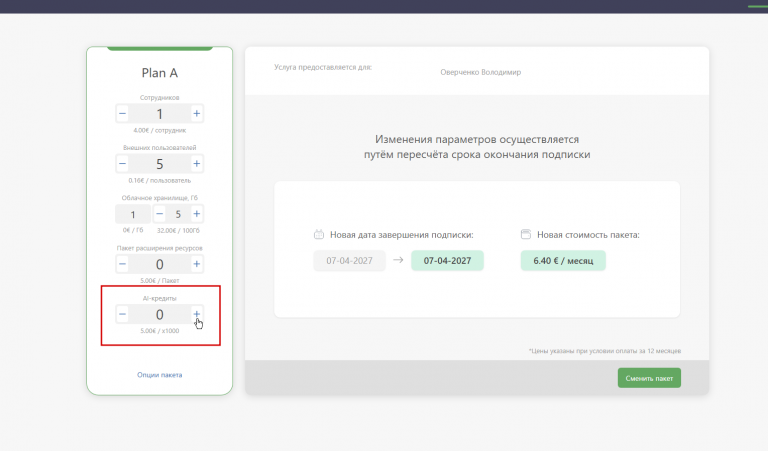This screenshot has height=451, width=768.
Task: Click the 6.40 € / месяц price badge
Action: click(563, 261)
